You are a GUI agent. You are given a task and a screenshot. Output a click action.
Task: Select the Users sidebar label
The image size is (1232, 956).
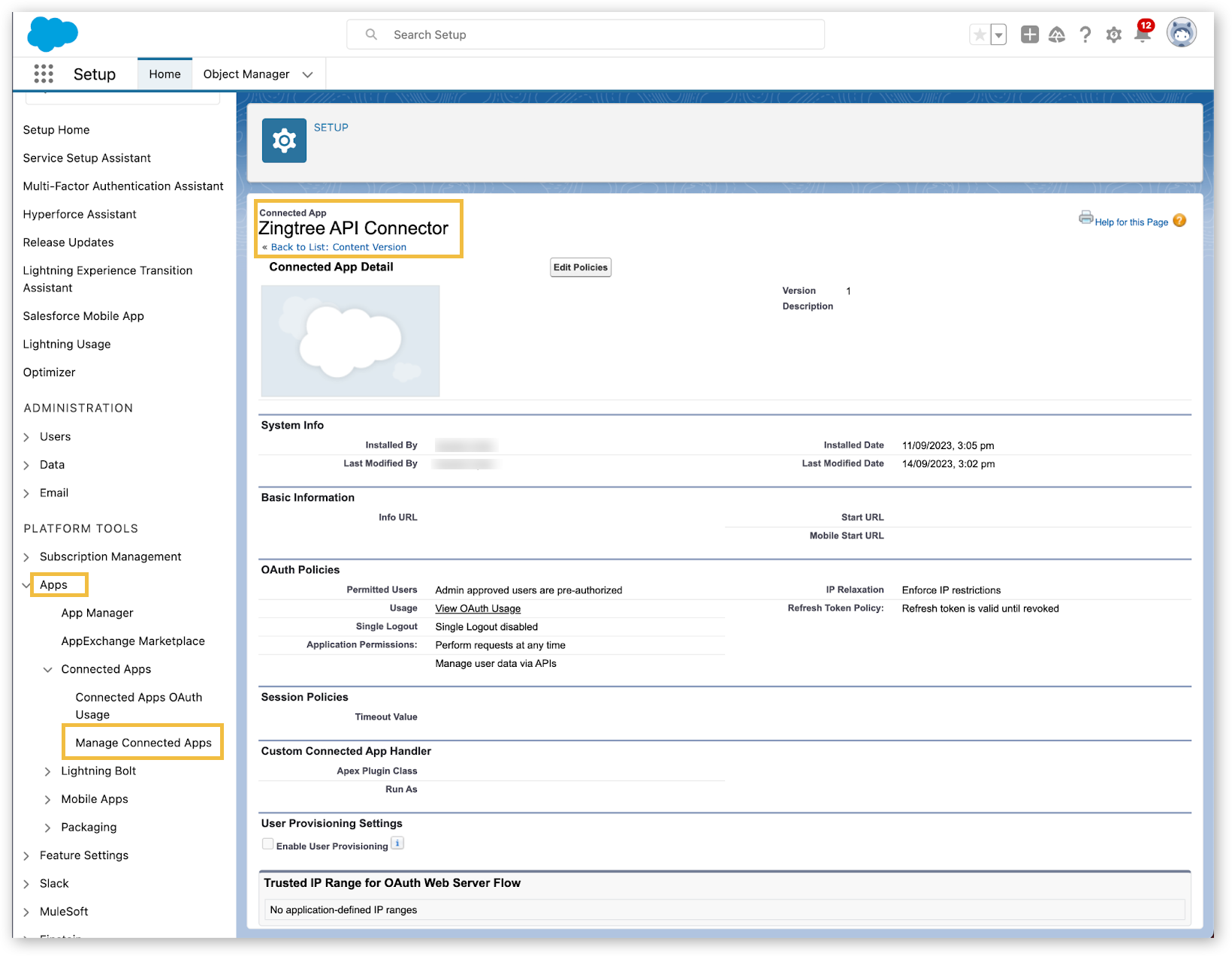(x=56, y=437)
